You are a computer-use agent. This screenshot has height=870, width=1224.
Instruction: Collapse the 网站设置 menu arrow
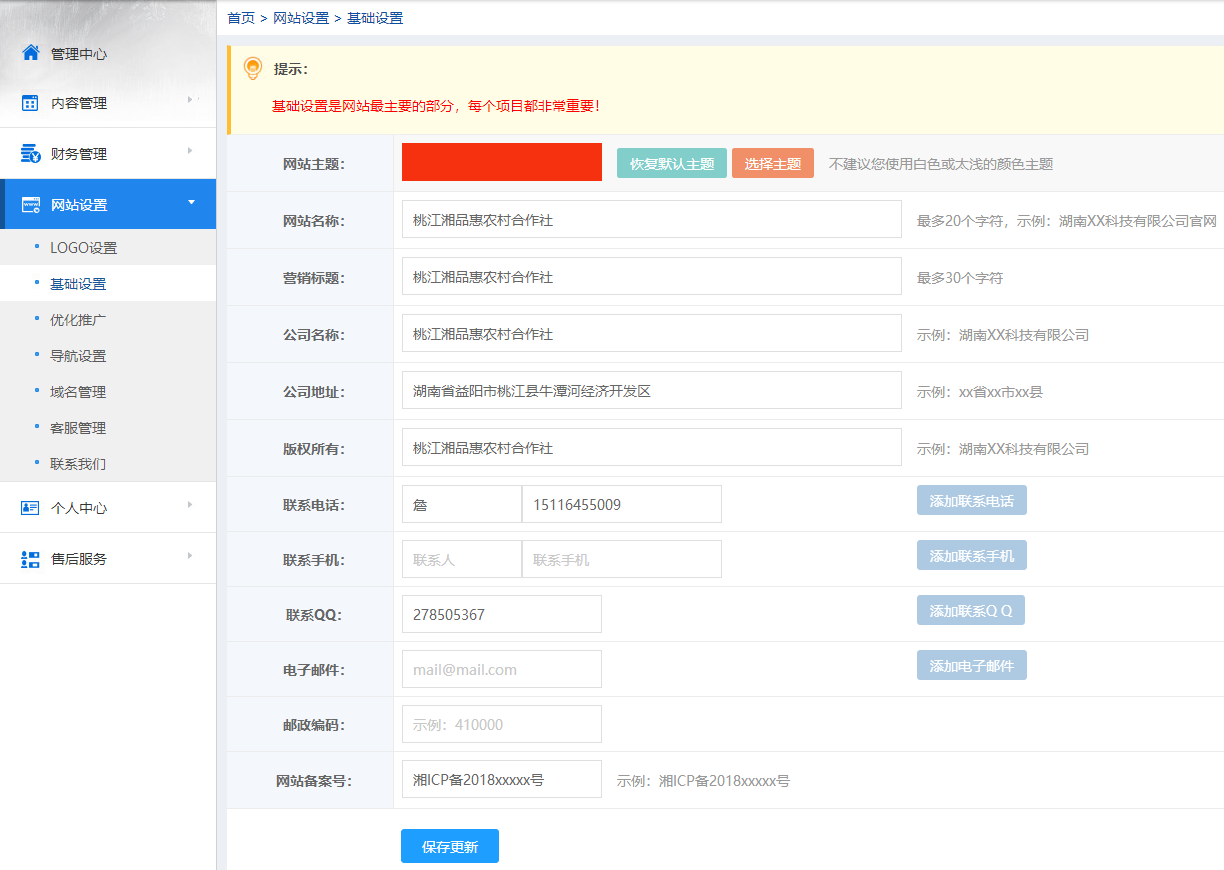coord(191,203)
